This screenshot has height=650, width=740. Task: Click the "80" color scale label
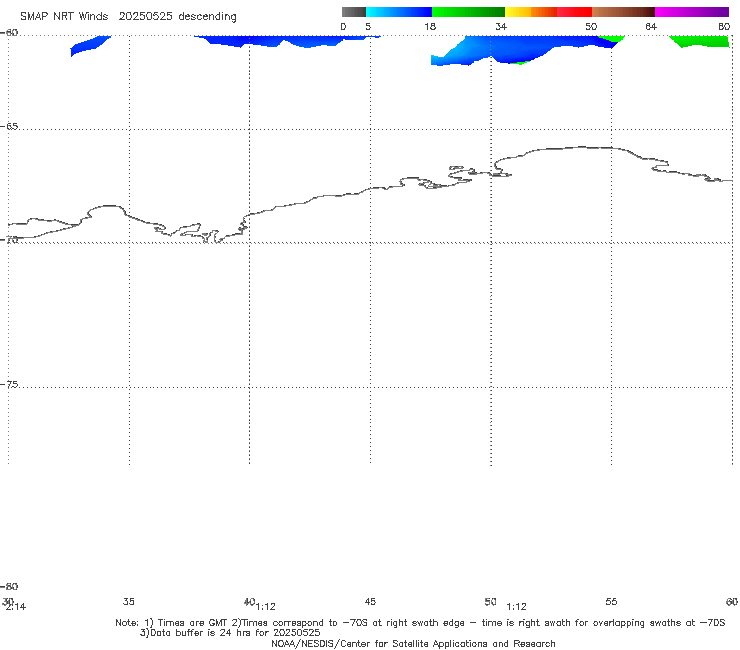tap(724, 26)
